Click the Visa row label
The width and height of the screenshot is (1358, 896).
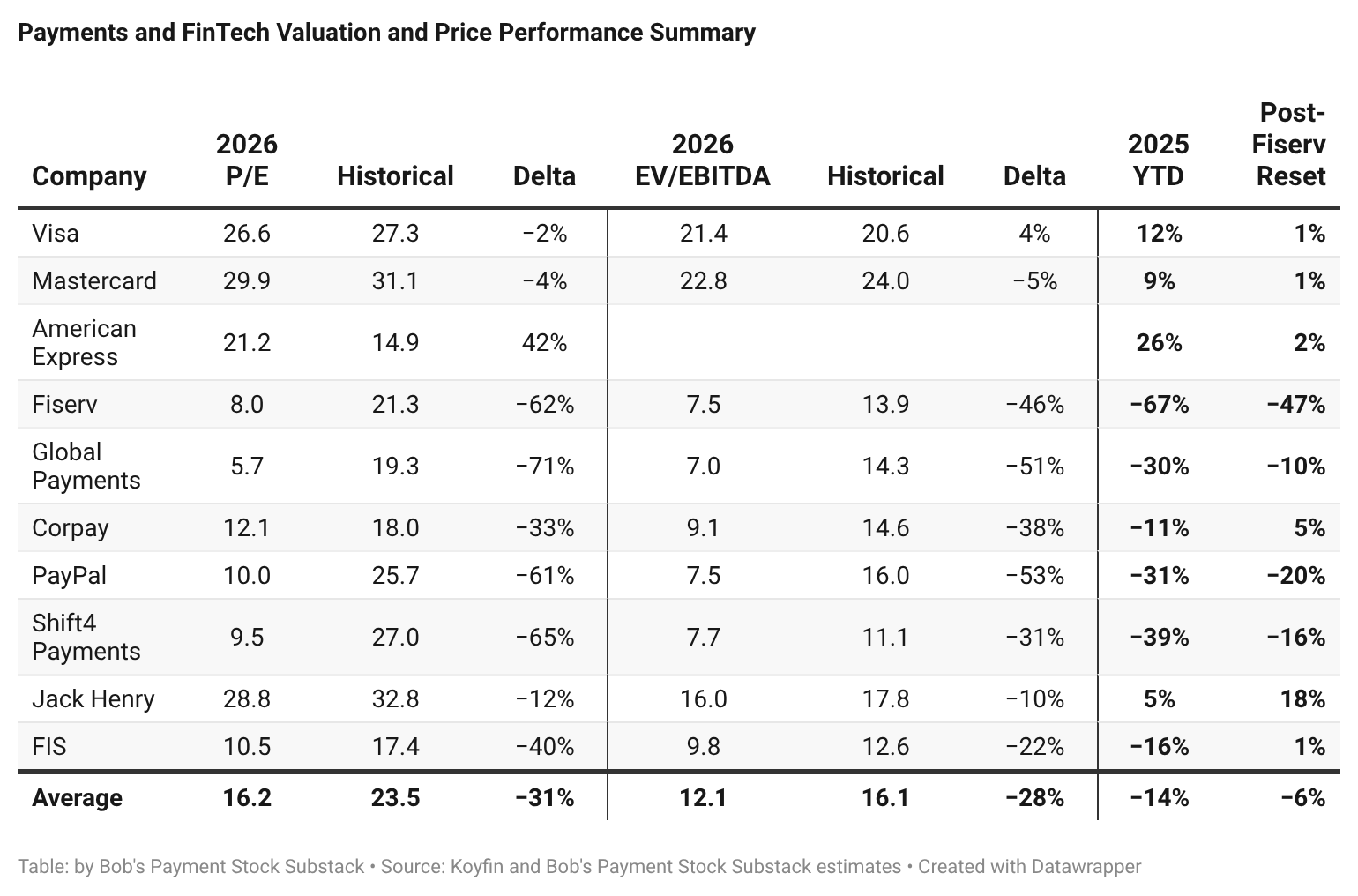pos(56,233)
